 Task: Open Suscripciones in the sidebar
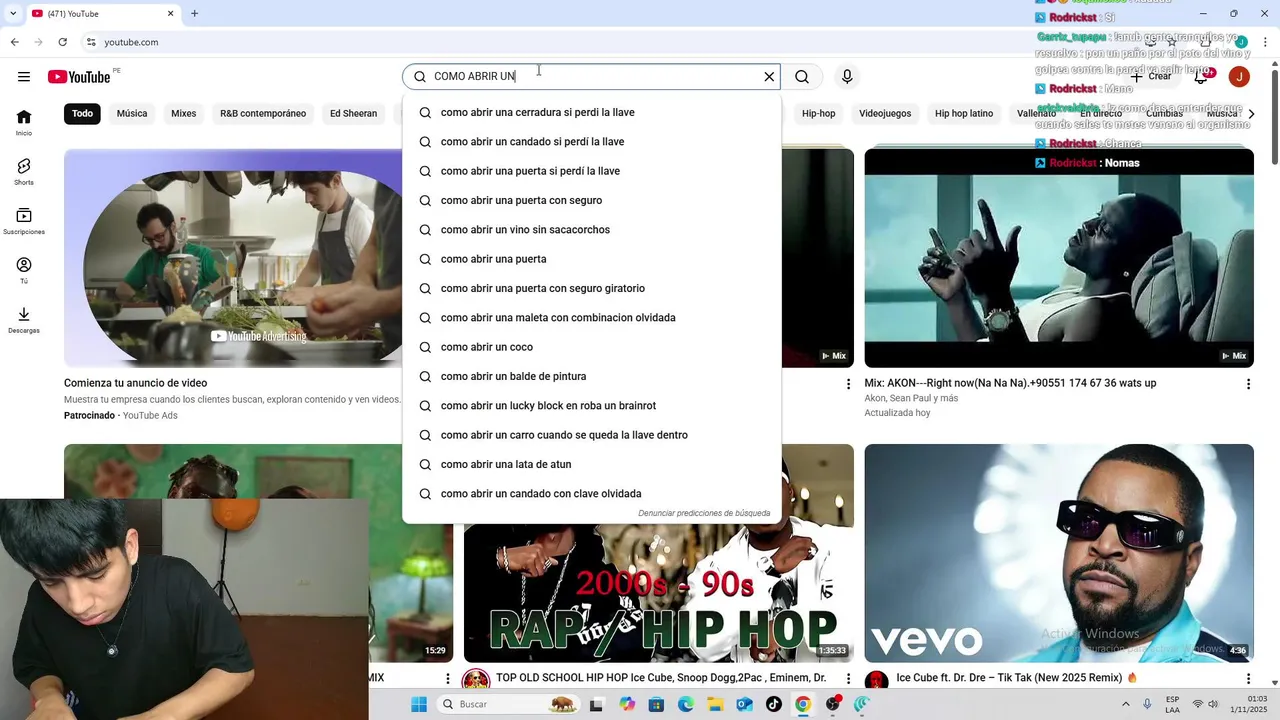pos(24,221)
